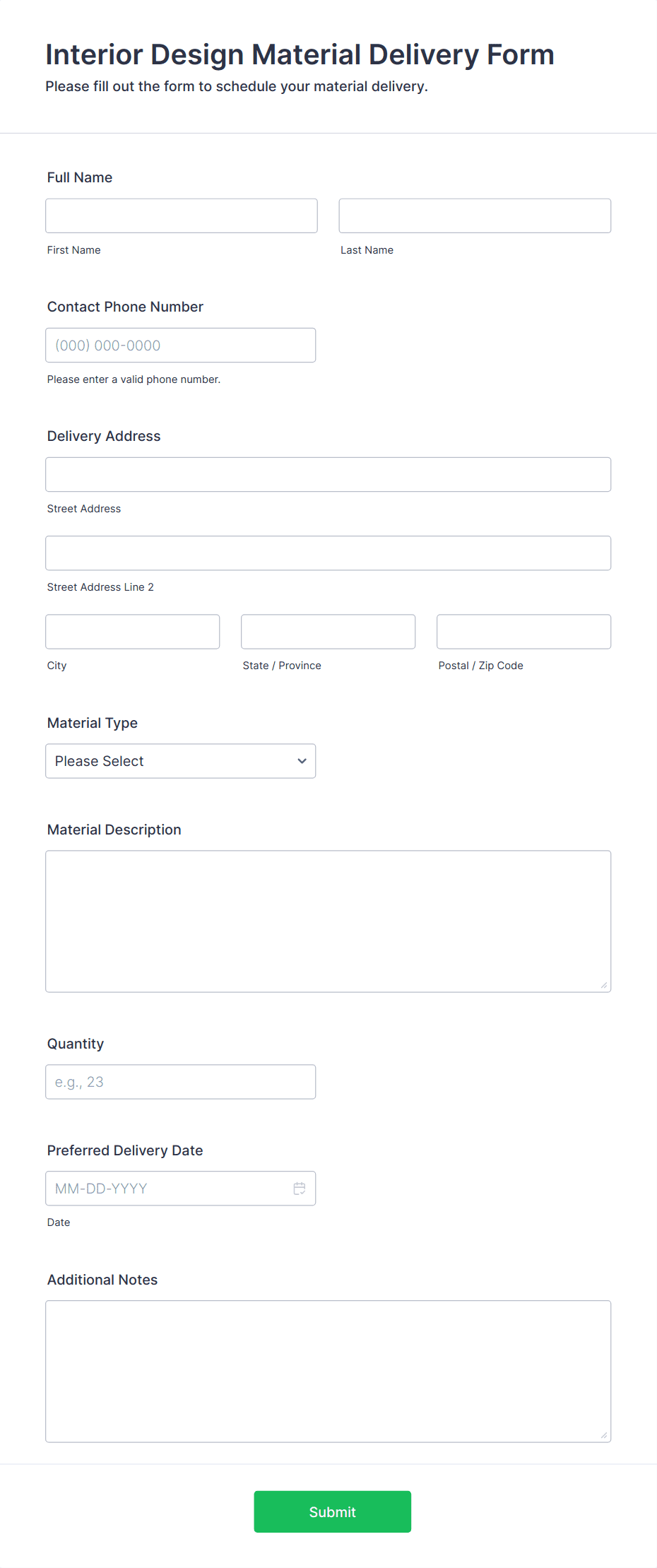Click into the Last Name field

pos(474,215)
